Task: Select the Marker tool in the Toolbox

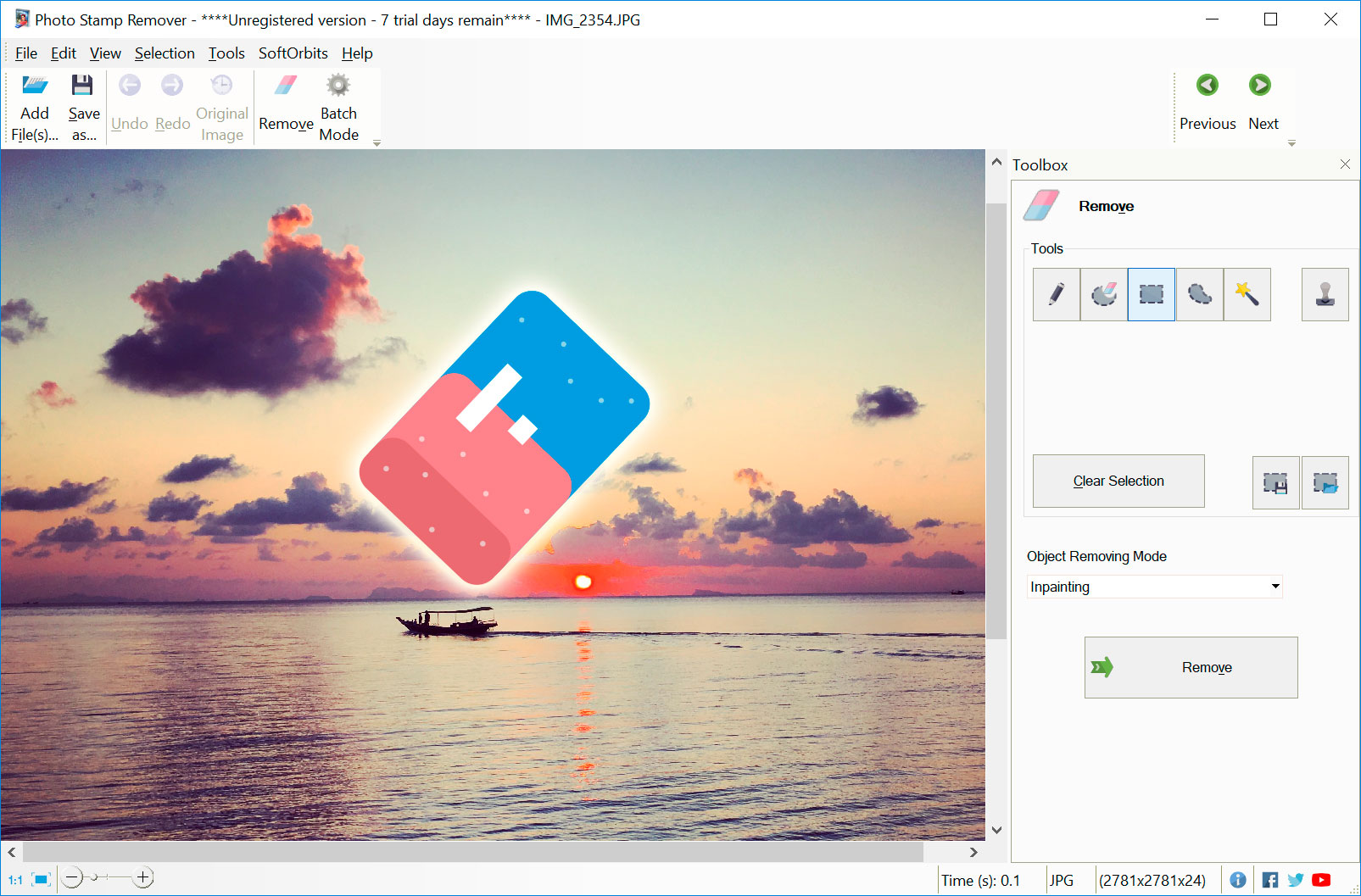Action: (1056, 294)
